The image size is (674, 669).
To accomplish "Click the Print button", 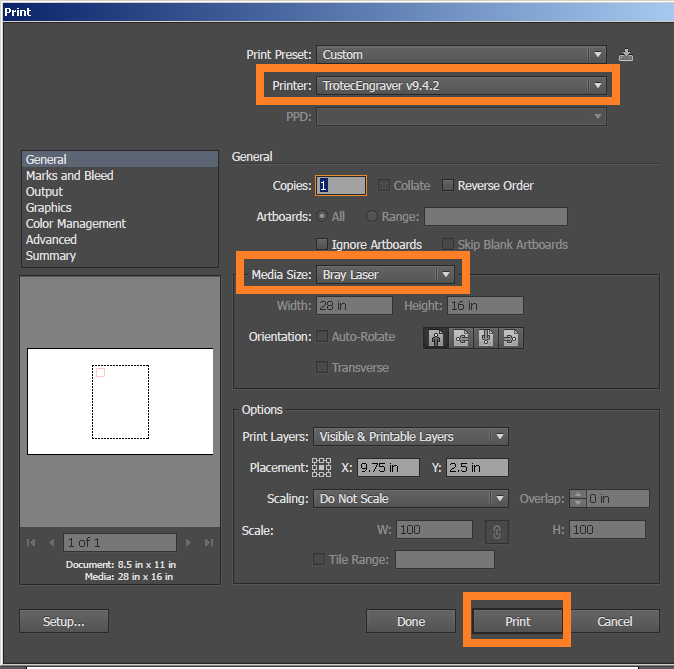I will [x=518, y=621].
